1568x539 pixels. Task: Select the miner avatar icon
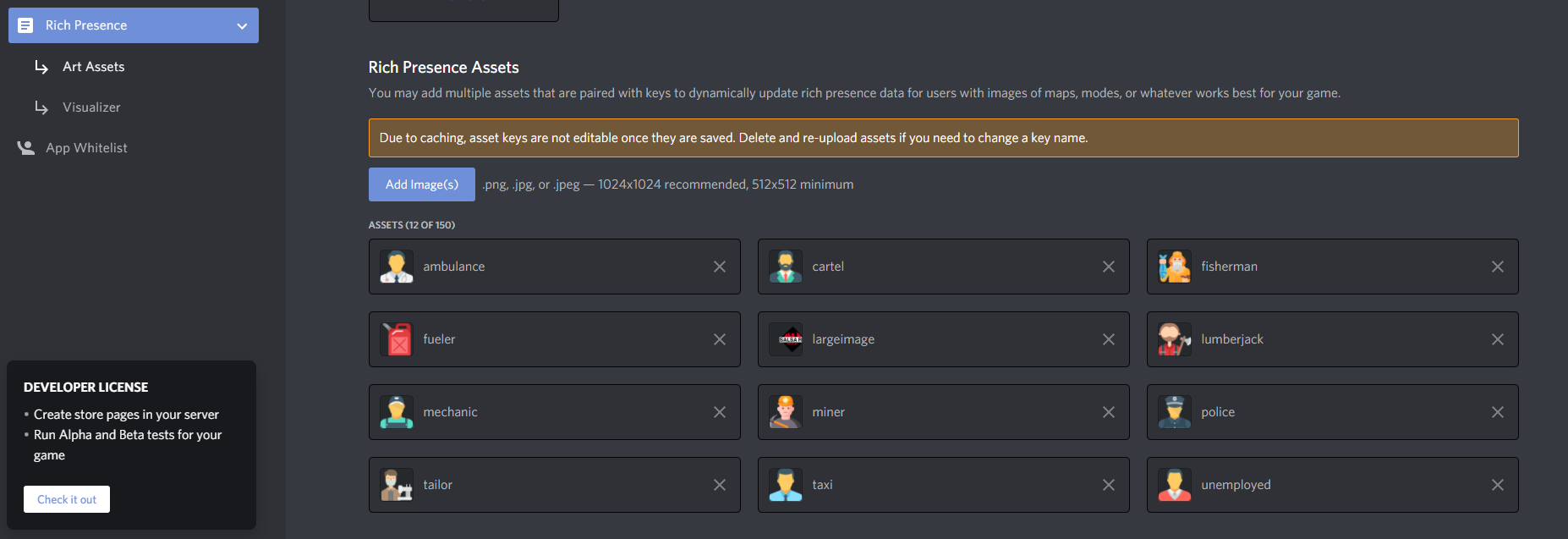pyautogui.click(x=786, y=412)
